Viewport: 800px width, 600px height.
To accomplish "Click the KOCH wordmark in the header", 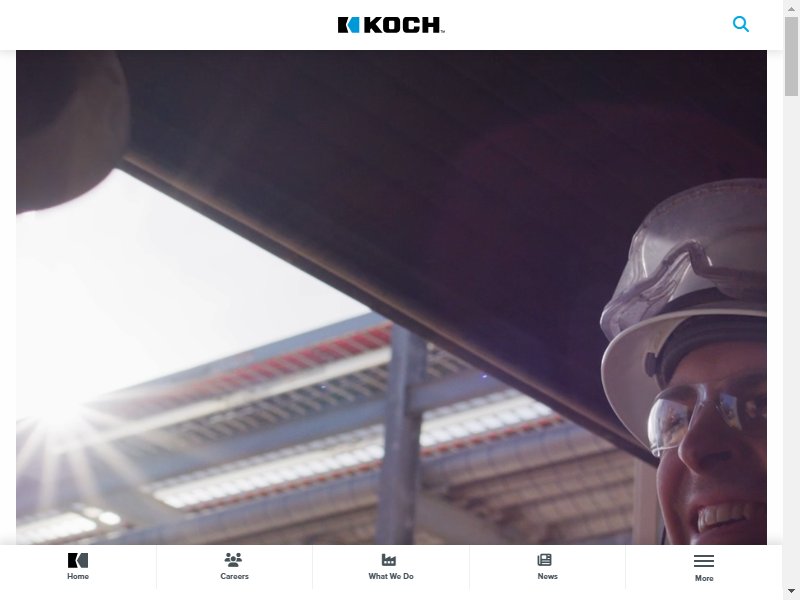I will tap(403, 24).
